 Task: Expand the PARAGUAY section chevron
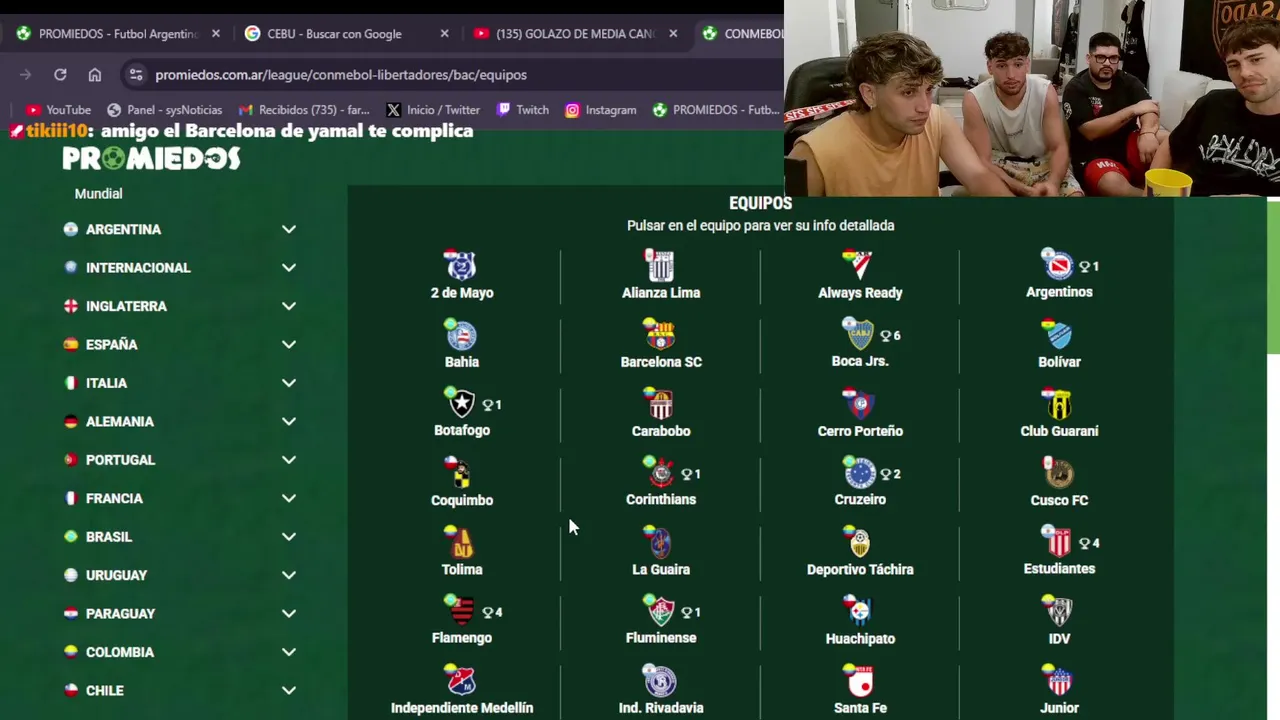click(289, 614)
